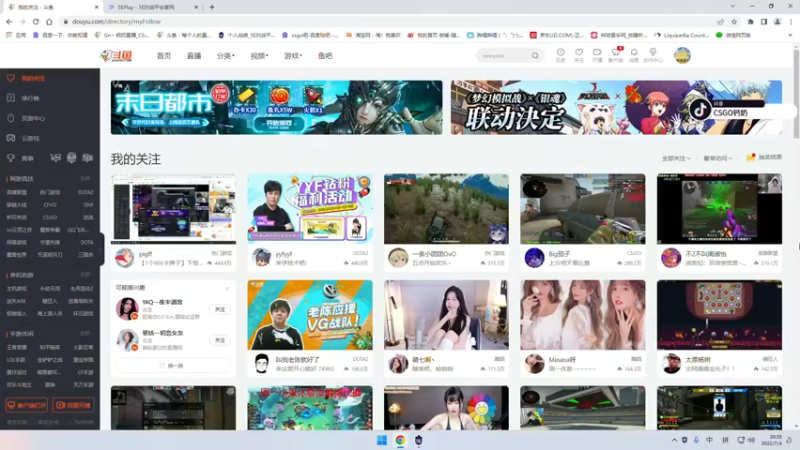Open the 老陈应援 VG战队 stream thumbnail
This screenshot has width=800, height=450.
[x=310, y=315]
